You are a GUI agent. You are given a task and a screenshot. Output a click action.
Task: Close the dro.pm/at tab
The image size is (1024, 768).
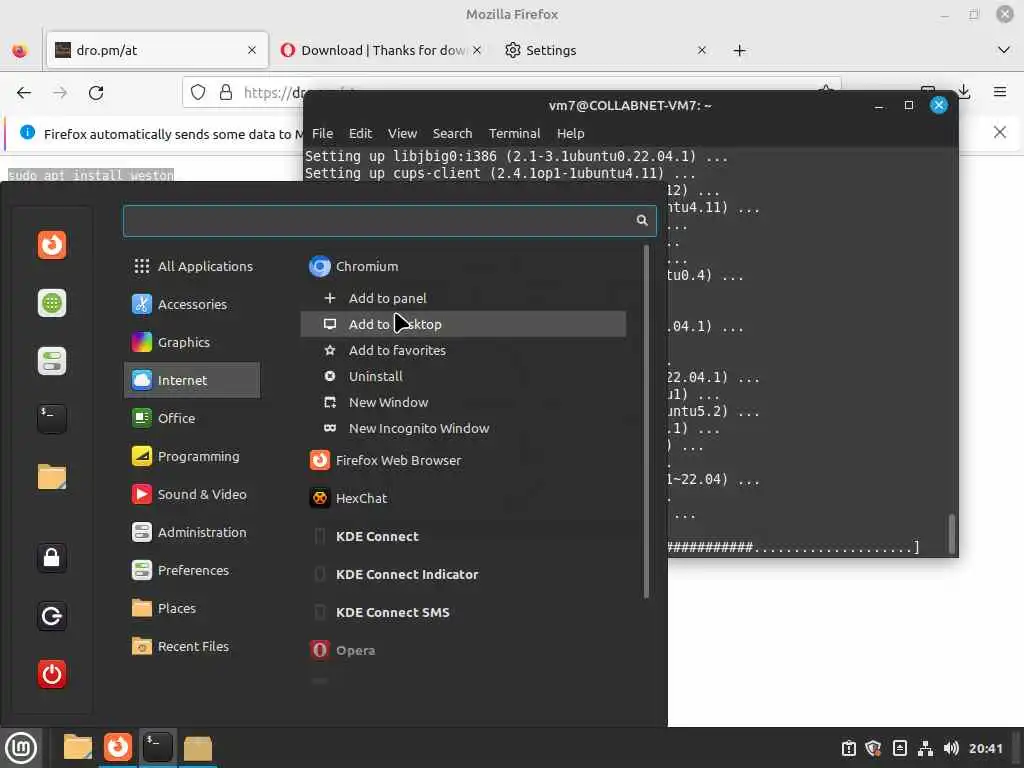252,50
